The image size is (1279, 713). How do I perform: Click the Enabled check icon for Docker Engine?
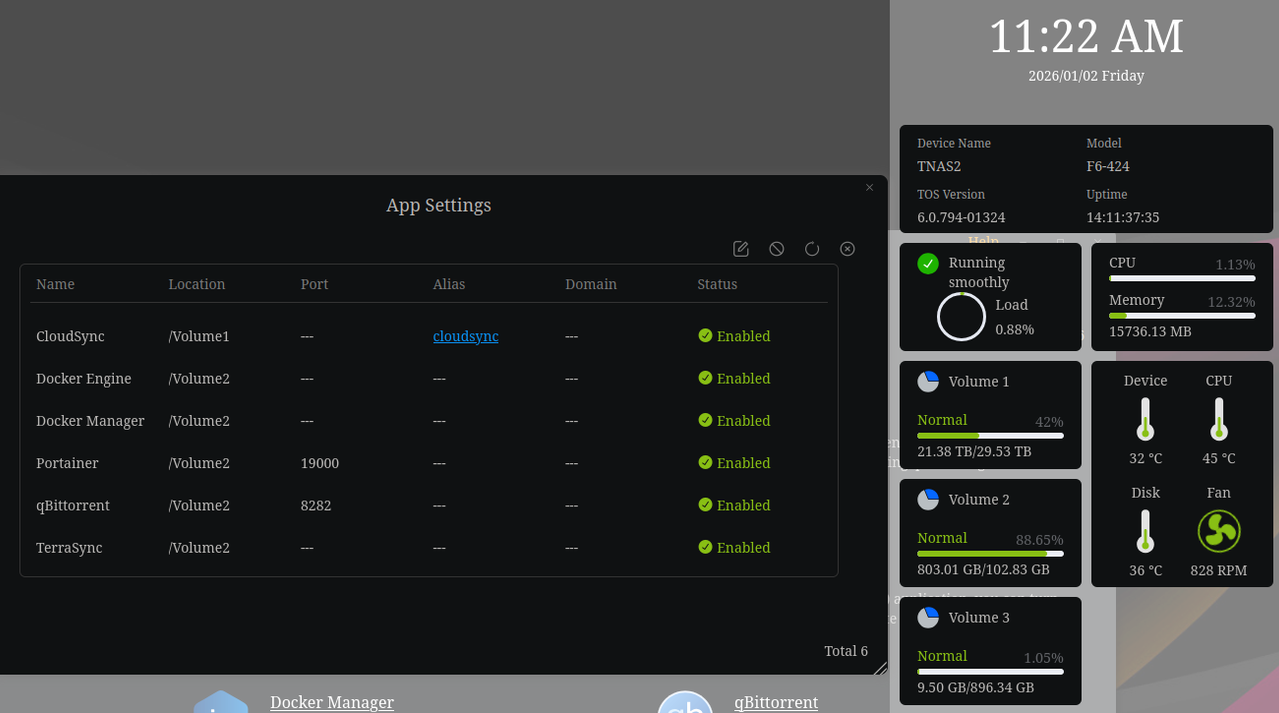[705, 377]
